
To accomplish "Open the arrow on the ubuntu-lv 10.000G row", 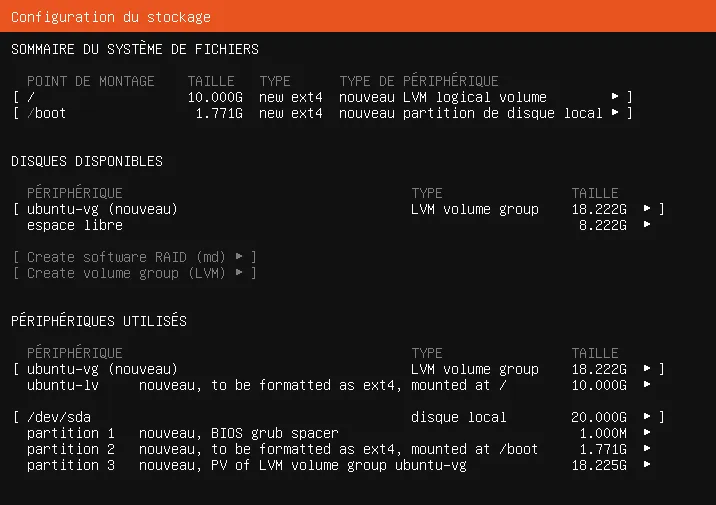I will (x=647, y=384).
